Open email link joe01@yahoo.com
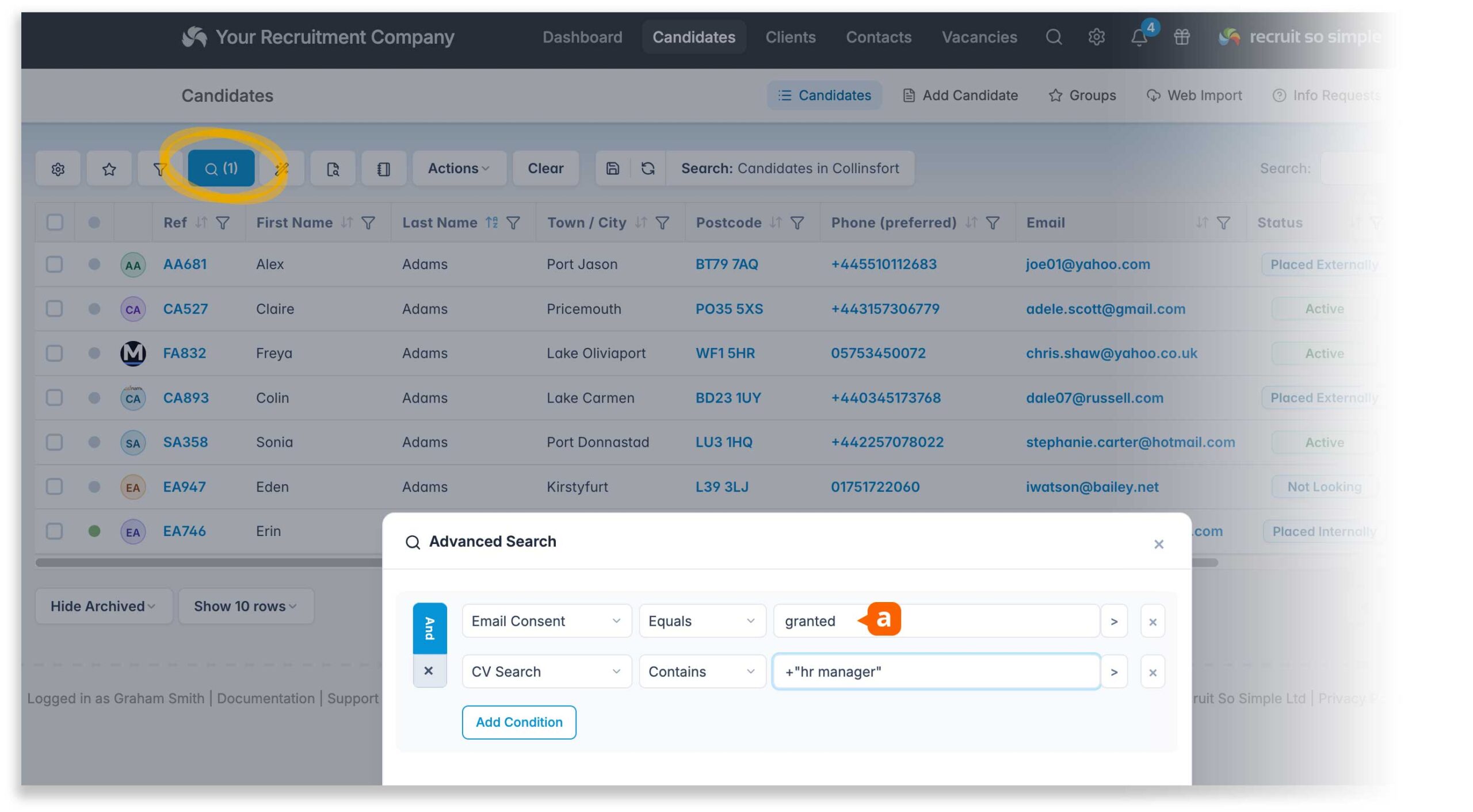The height and width of the screenshot is (812, 1473). tap(1088, 265)
